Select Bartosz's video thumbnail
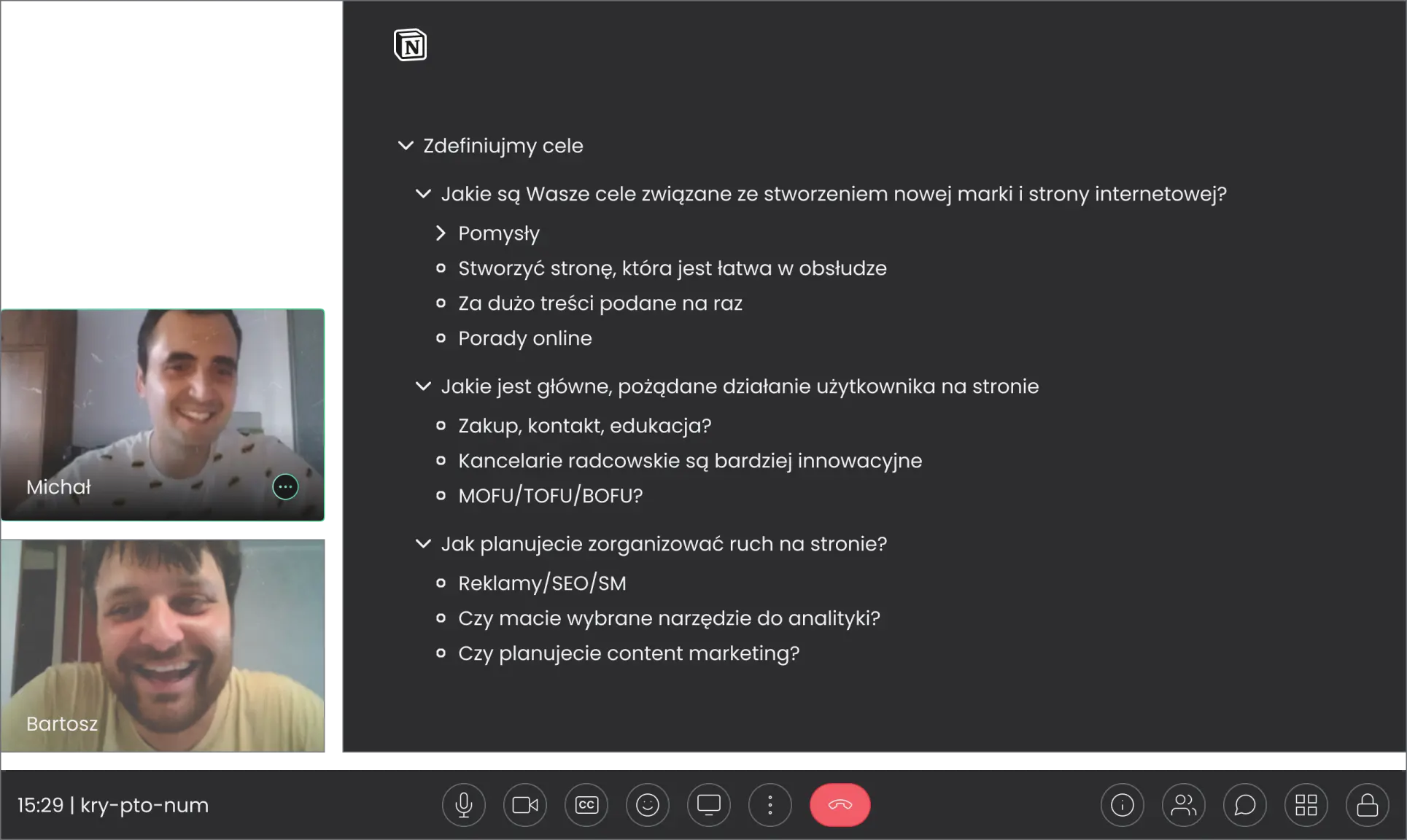Image resolution: width=1407 pixels, height=840 pixels. point(163,645)
